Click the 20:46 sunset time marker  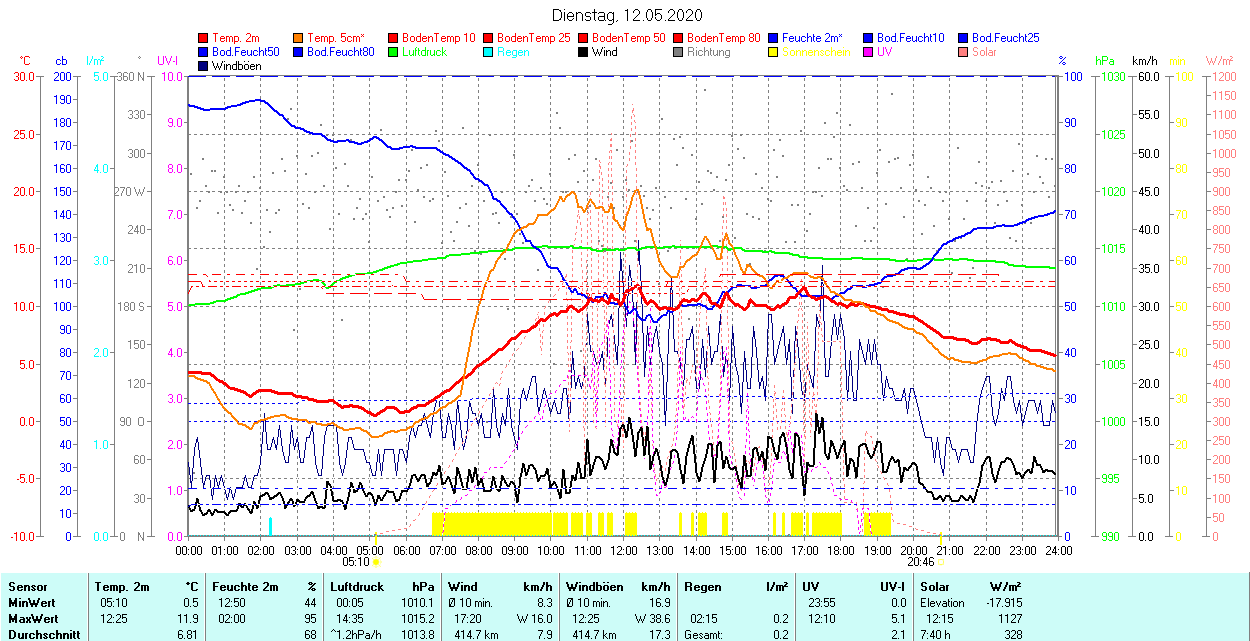click(x=920, y=562)
